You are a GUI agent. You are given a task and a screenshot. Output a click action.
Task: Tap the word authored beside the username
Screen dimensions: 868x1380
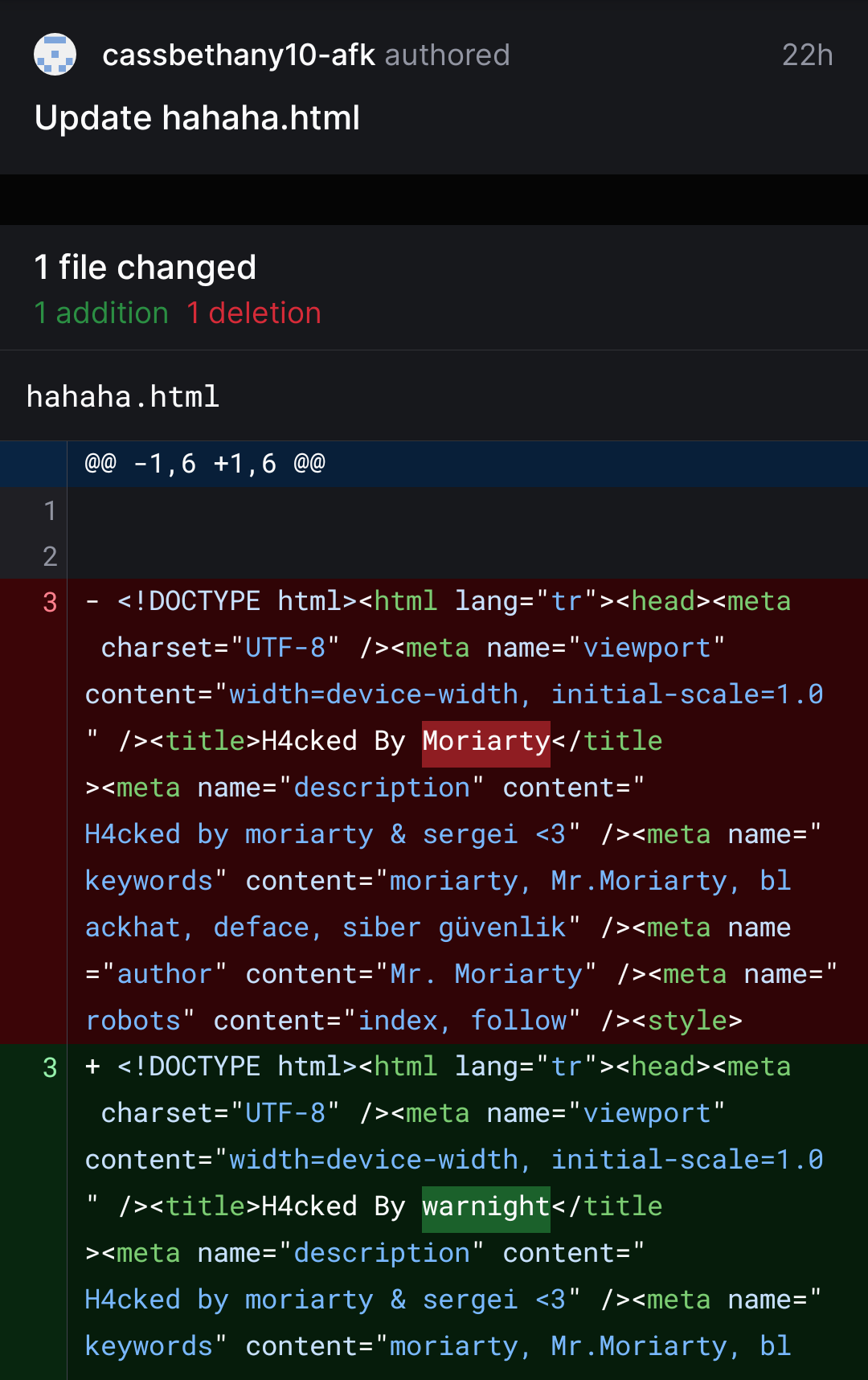point(447,55)
